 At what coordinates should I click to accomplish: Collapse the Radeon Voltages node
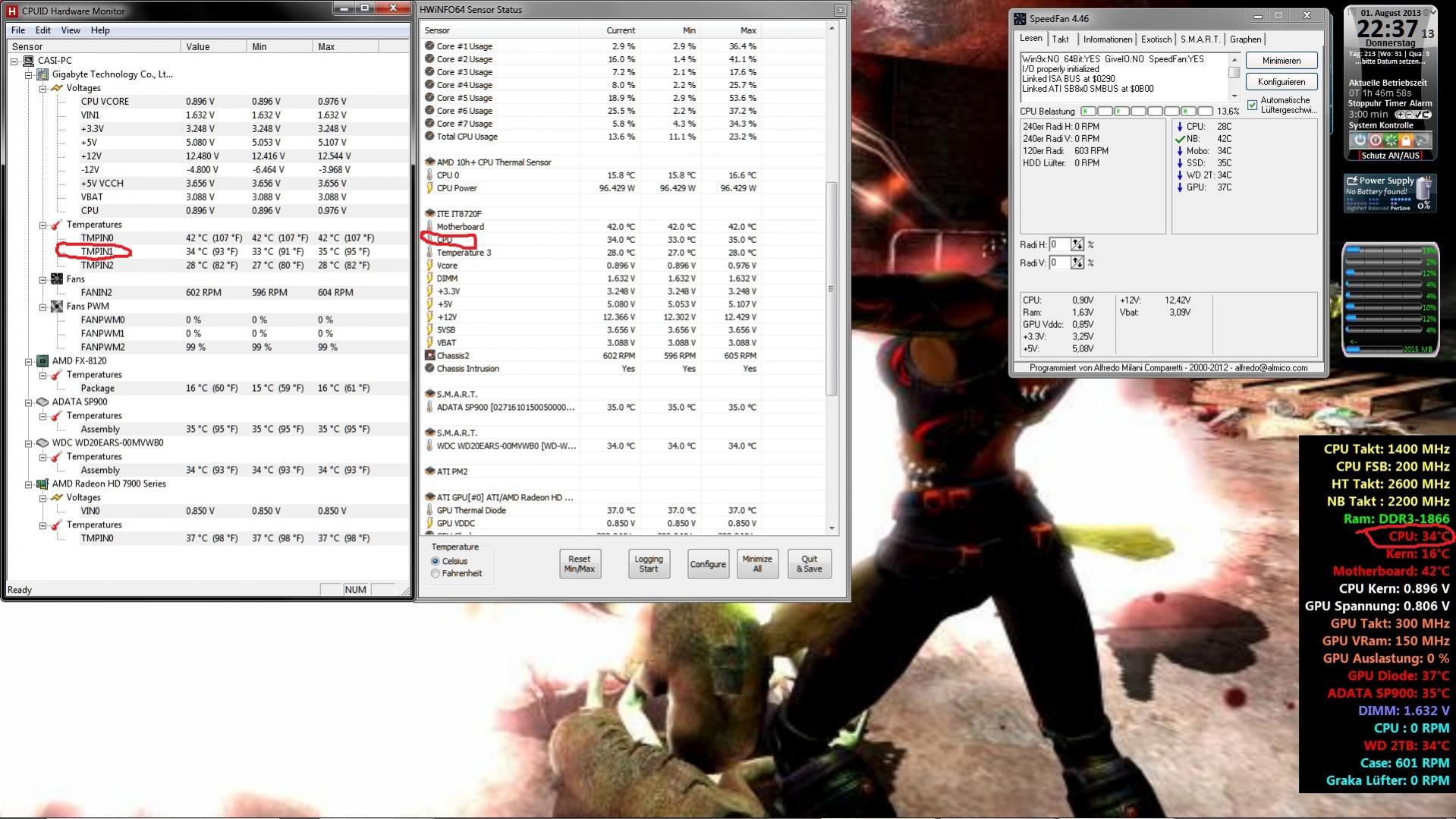click(x=43, y=499)
